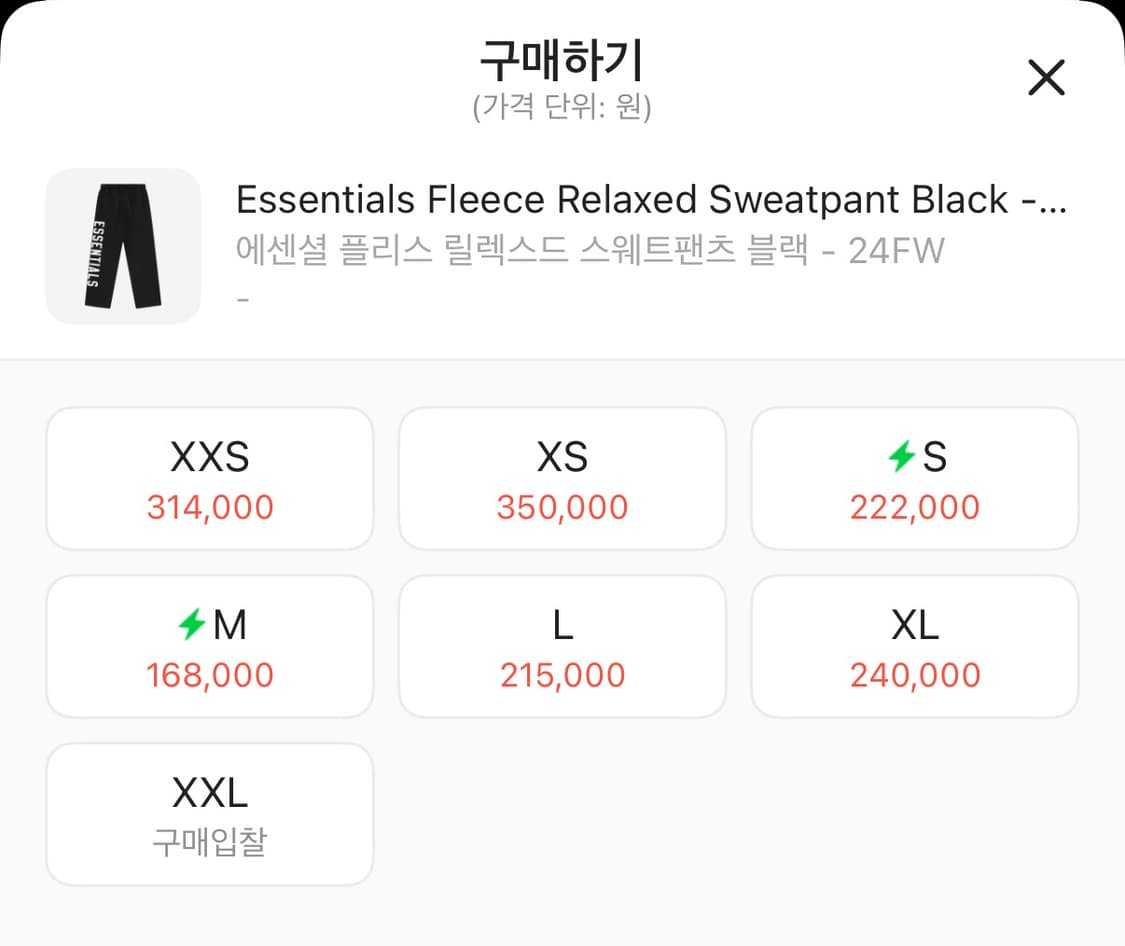Click the 222,000 price
The image size is (1125, 946).
click(x=915, y=507)
